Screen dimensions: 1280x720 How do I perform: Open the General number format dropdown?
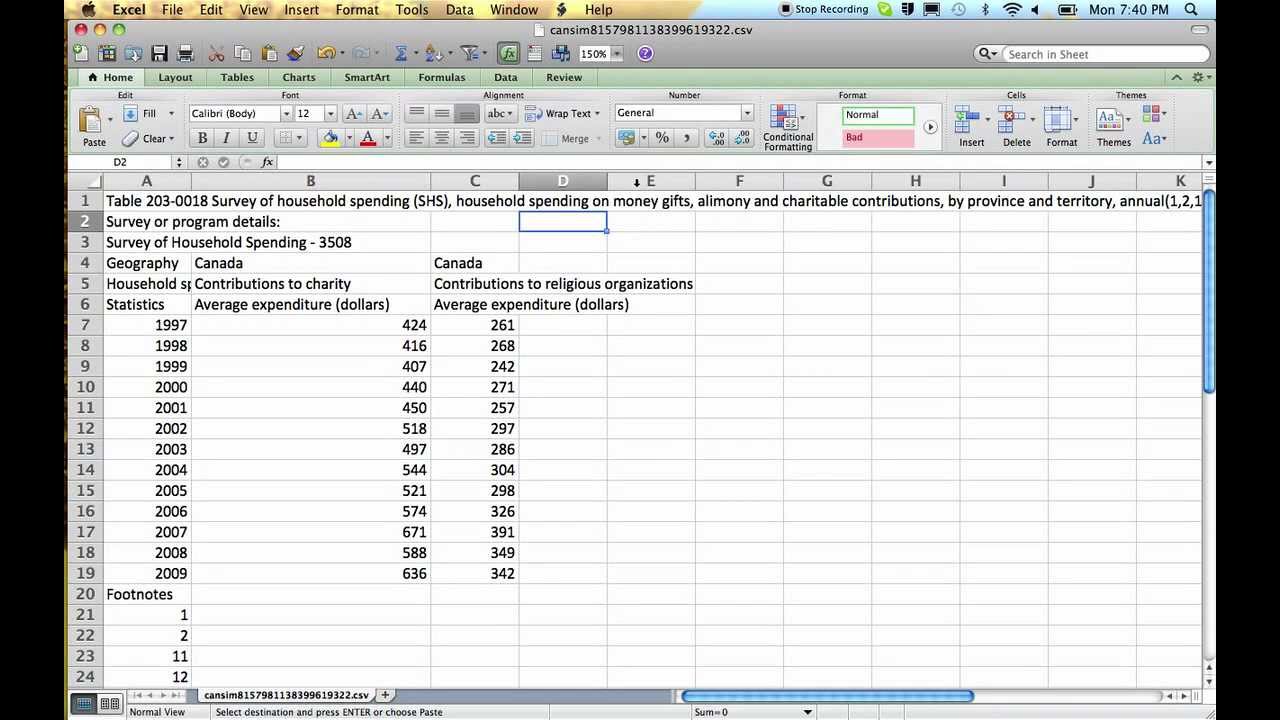coord(746,113)
